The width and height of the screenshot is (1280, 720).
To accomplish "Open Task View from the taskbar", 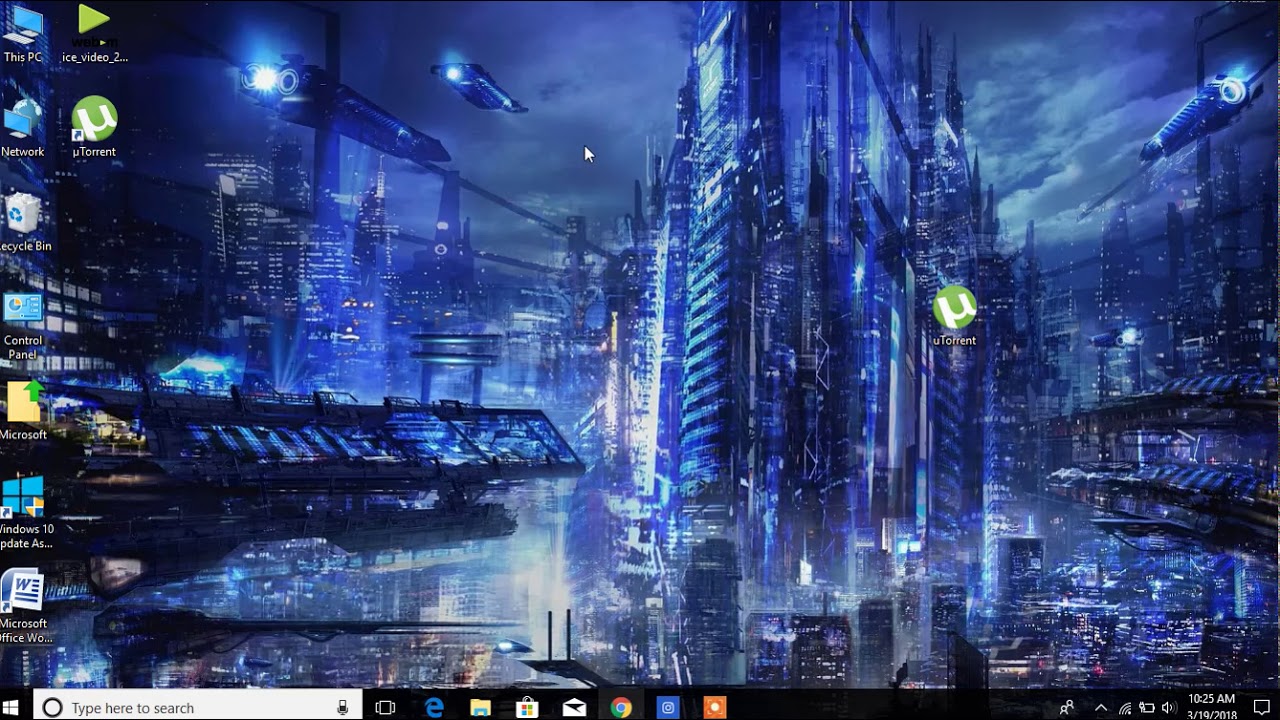I will pos(385,708).
